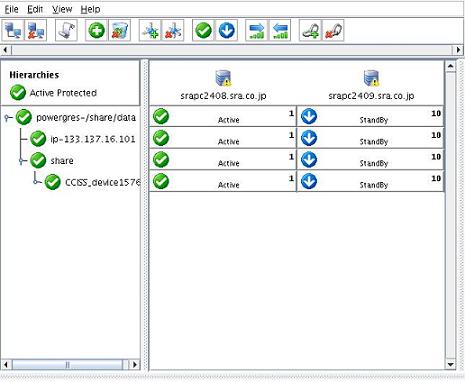
Task: Click the status table vertical scrollbar up arrow
Action: click(x=450, y=66)
